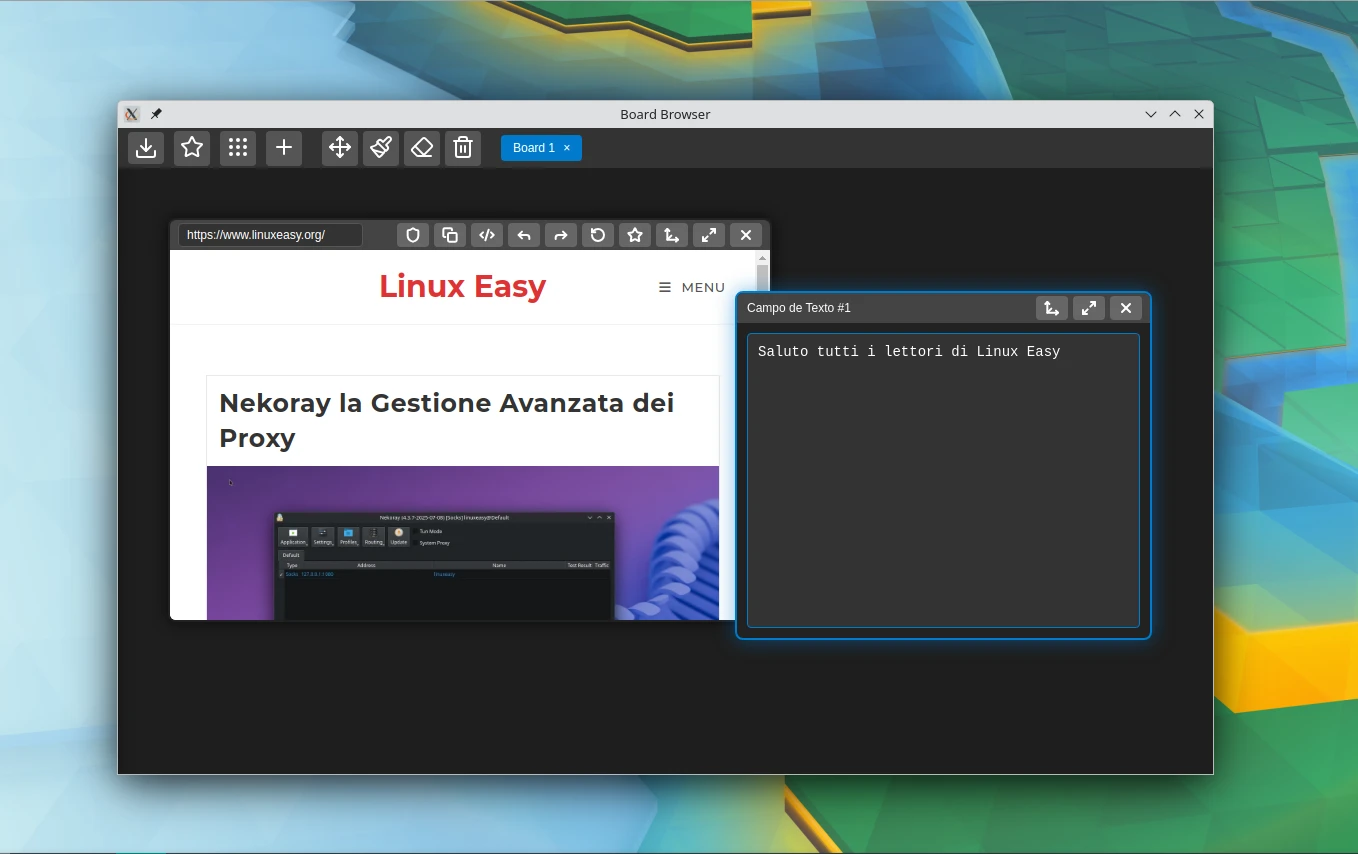Click the view source code icon
The width and height of the screenshot is (1358, 854).
487,235
